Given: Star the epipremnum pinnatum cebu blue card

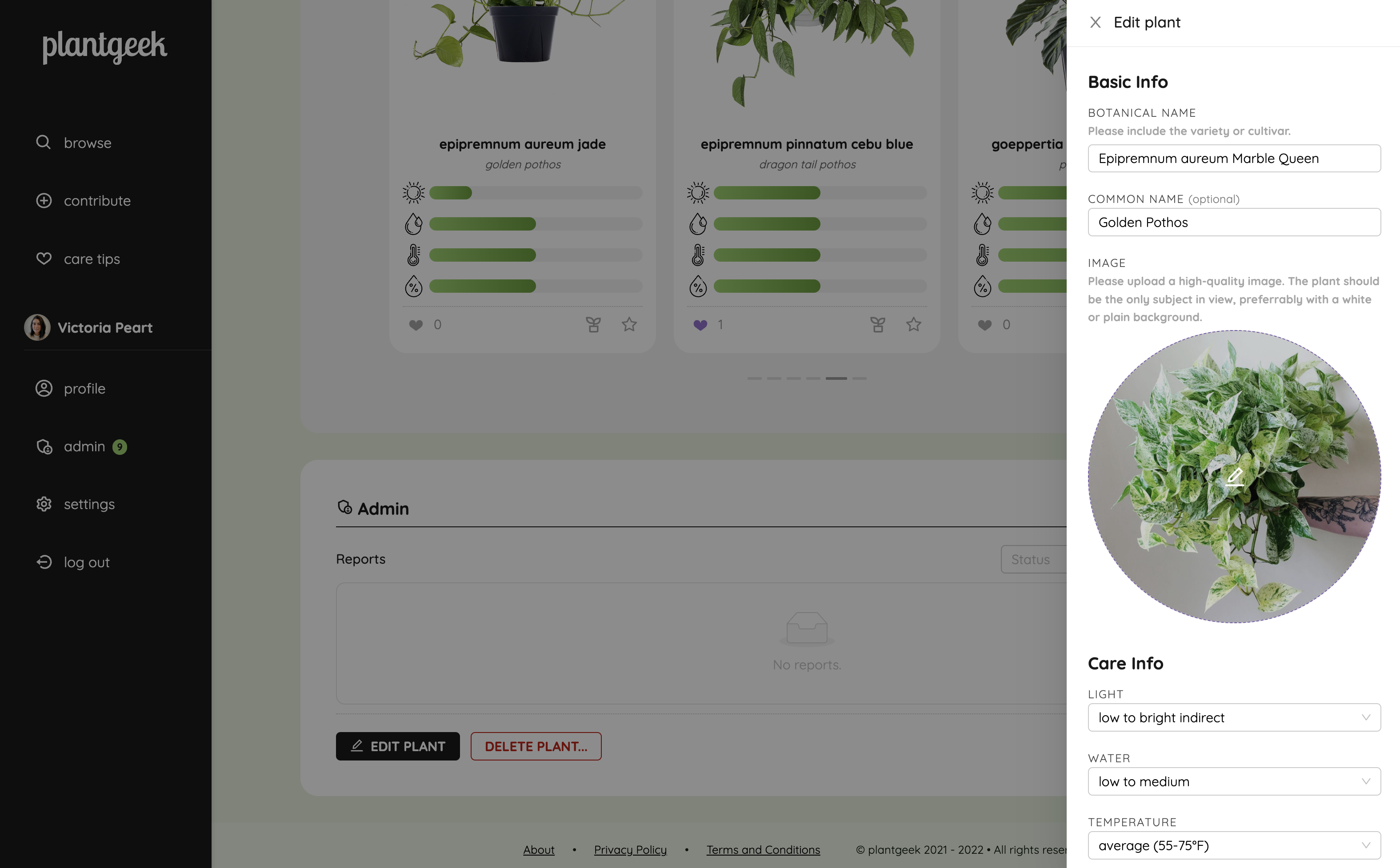Looking at the screenshot, I should tap(914, 324).
